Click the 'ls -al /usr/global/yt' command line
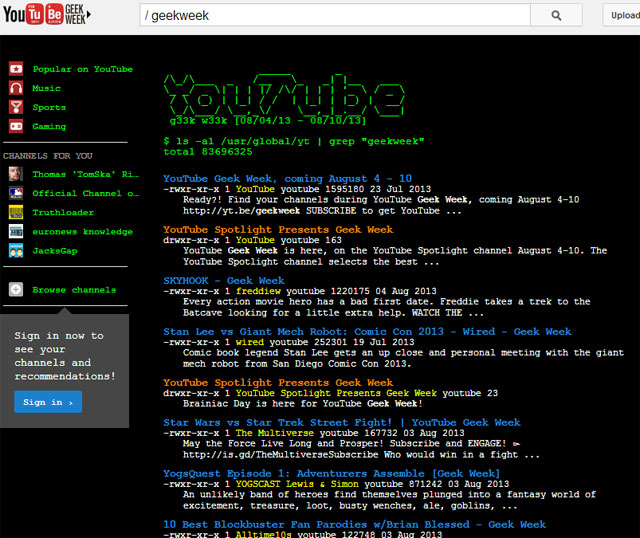640x538 pixels. 294,141
